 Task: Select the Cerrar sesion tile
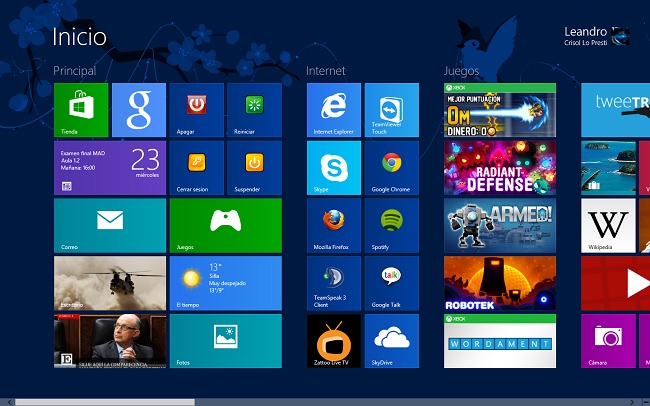click(x=196, y=168)
